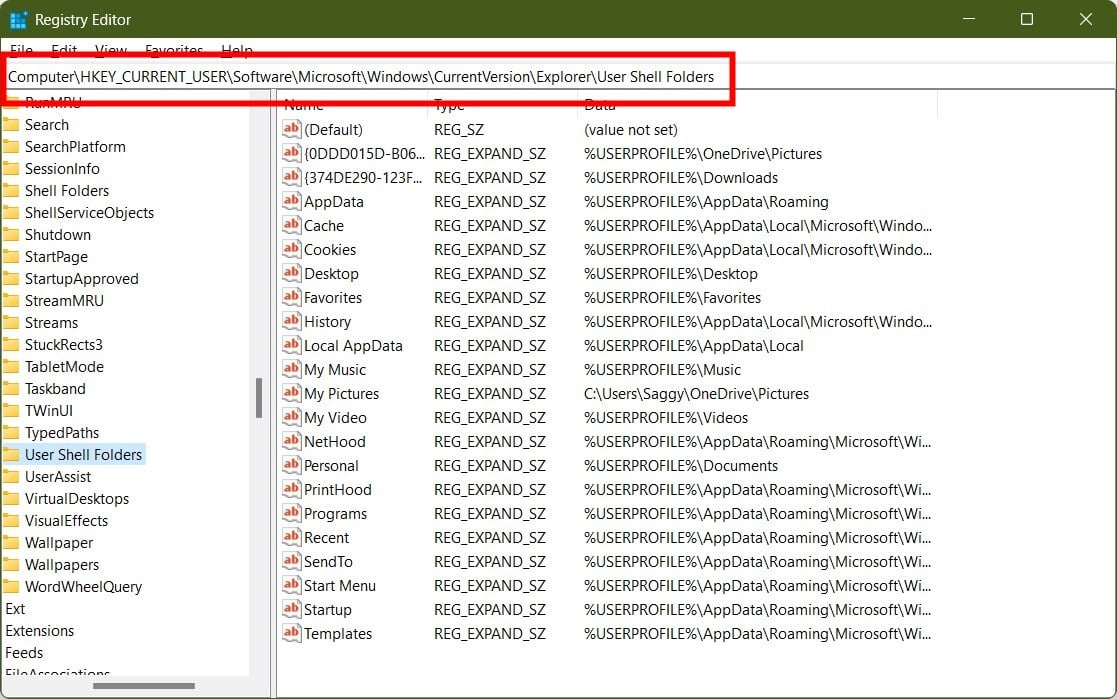1117x699 pixels.
Task: Select the Feeds key in tree
Action: [24, 653]
